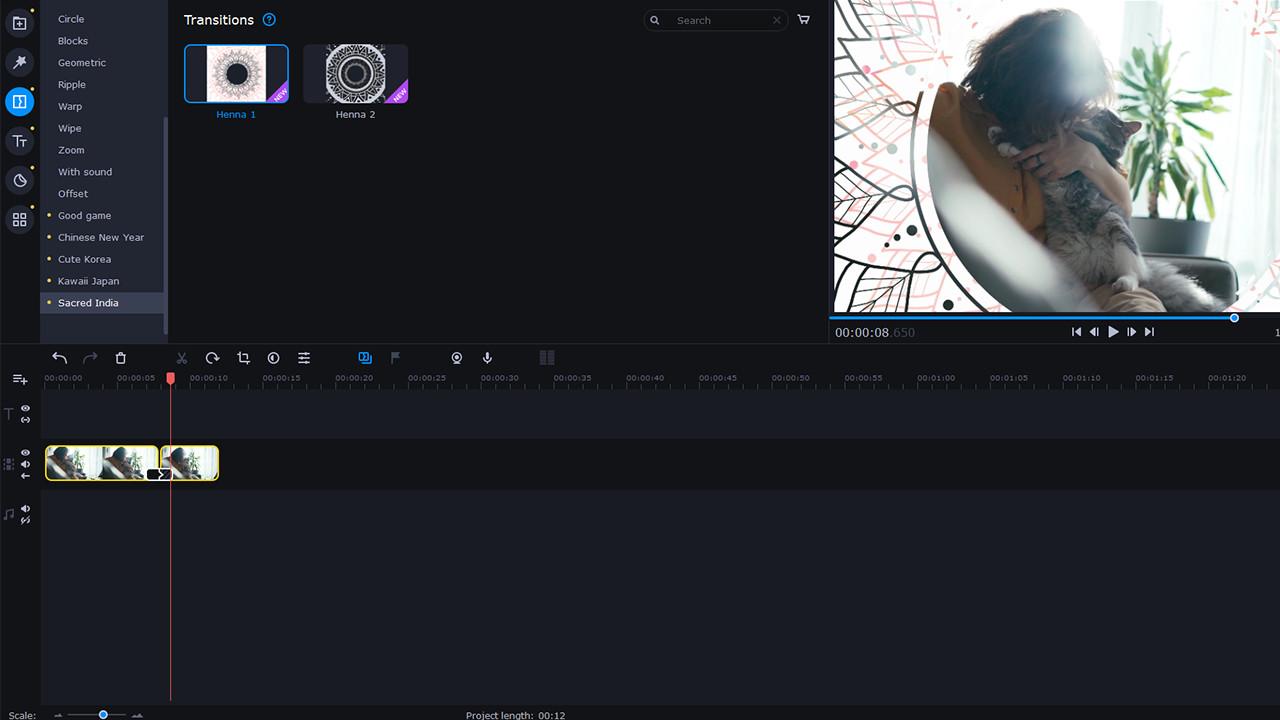This screenshot has width=1280, height=720.
Task: Play the video in the preview player
Action: [1113, 331]
